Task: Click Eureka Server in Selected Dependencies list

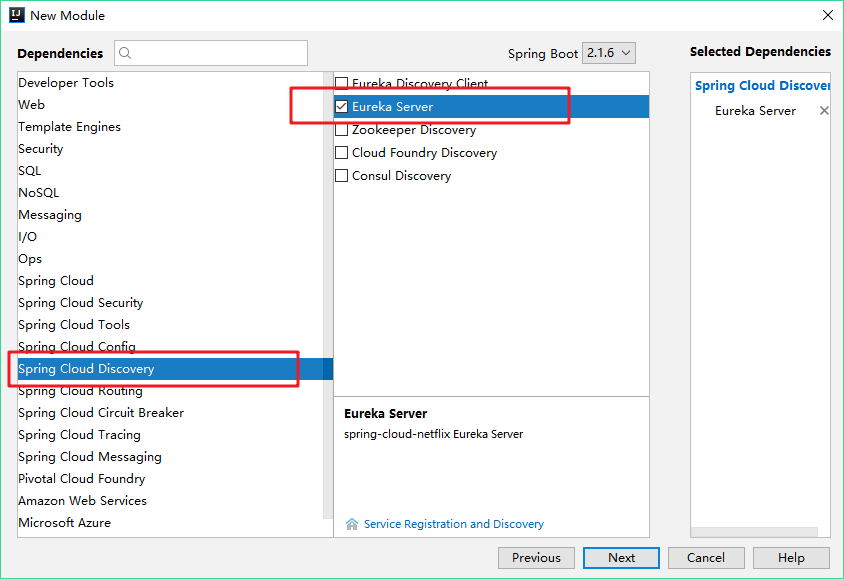Action: click(x=755, y=111)
